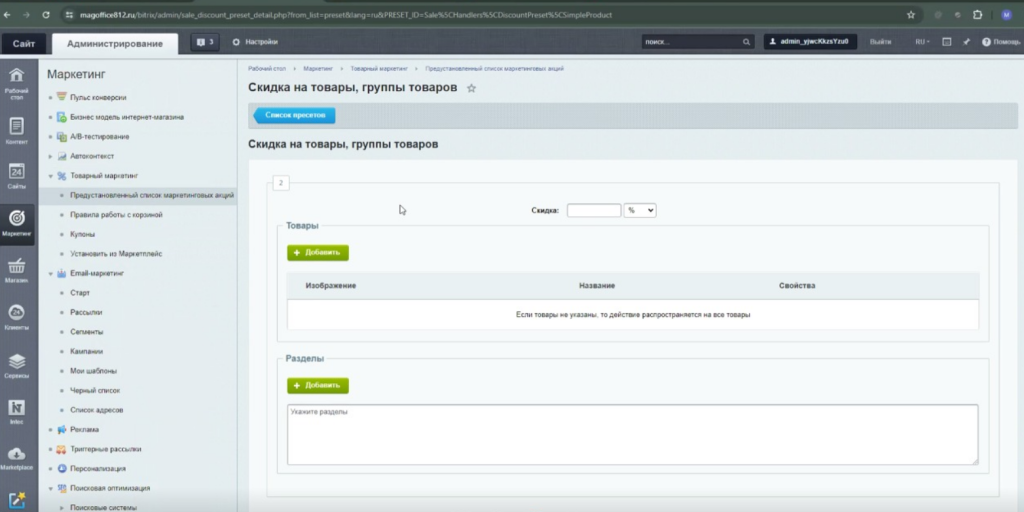This screenshot has height=512, width=1024.
Task: Open Купоны in the marketing tree
Action: (82, 234)
